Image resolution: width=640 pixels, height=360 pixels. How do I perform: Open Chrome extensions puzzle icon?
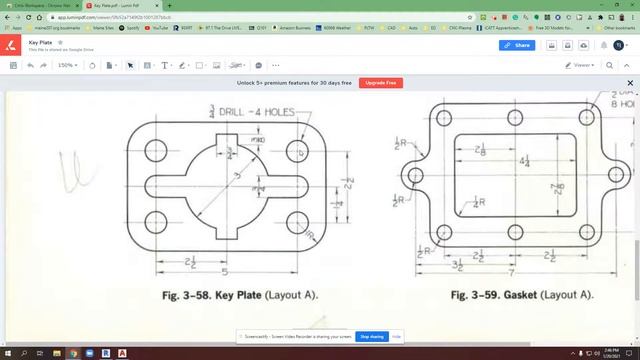600,18
